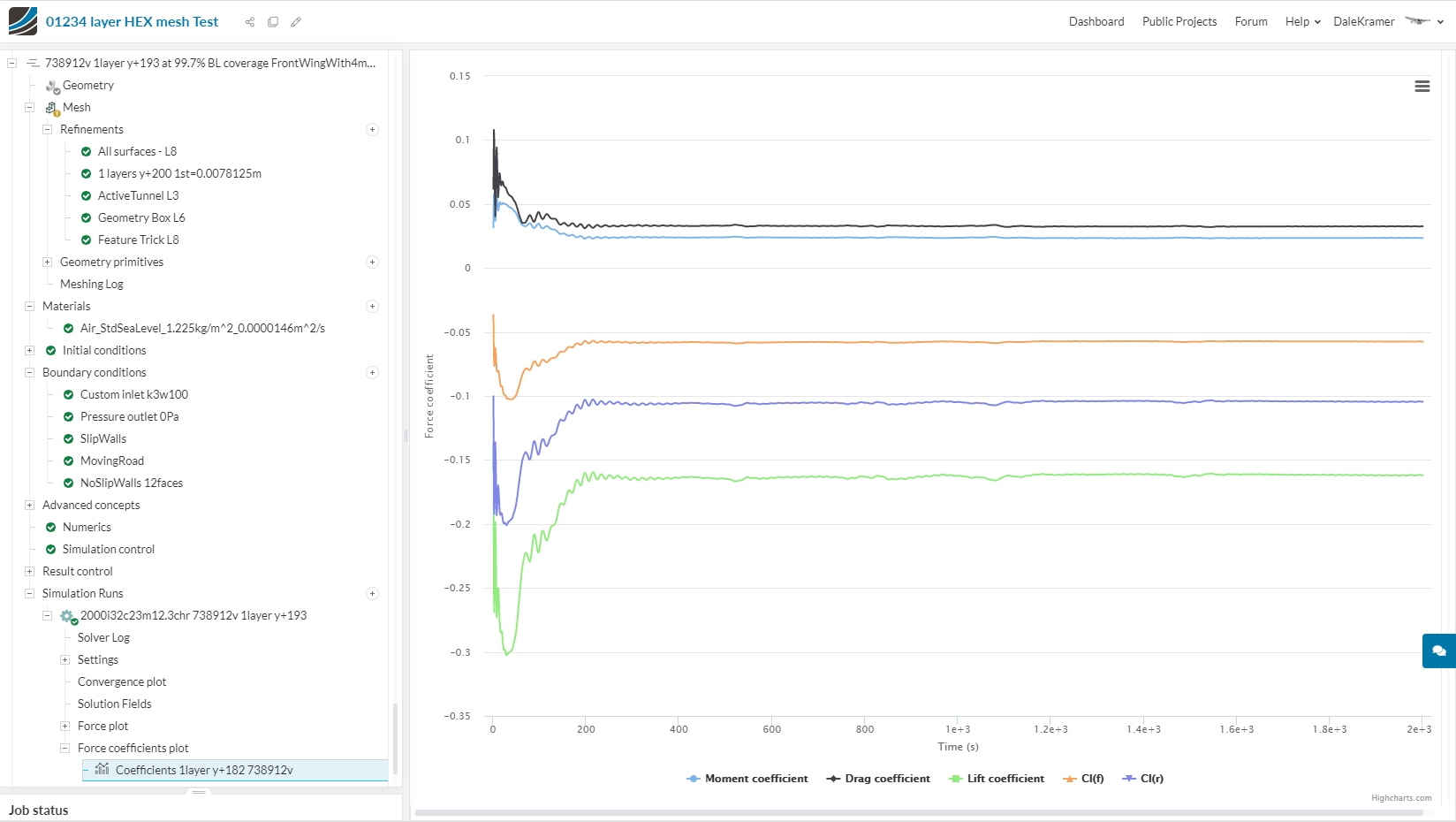Toggle Moment coefficient series in legend
The height and width of the screenshot is (822, 1456).
click(x=747, y=779)
